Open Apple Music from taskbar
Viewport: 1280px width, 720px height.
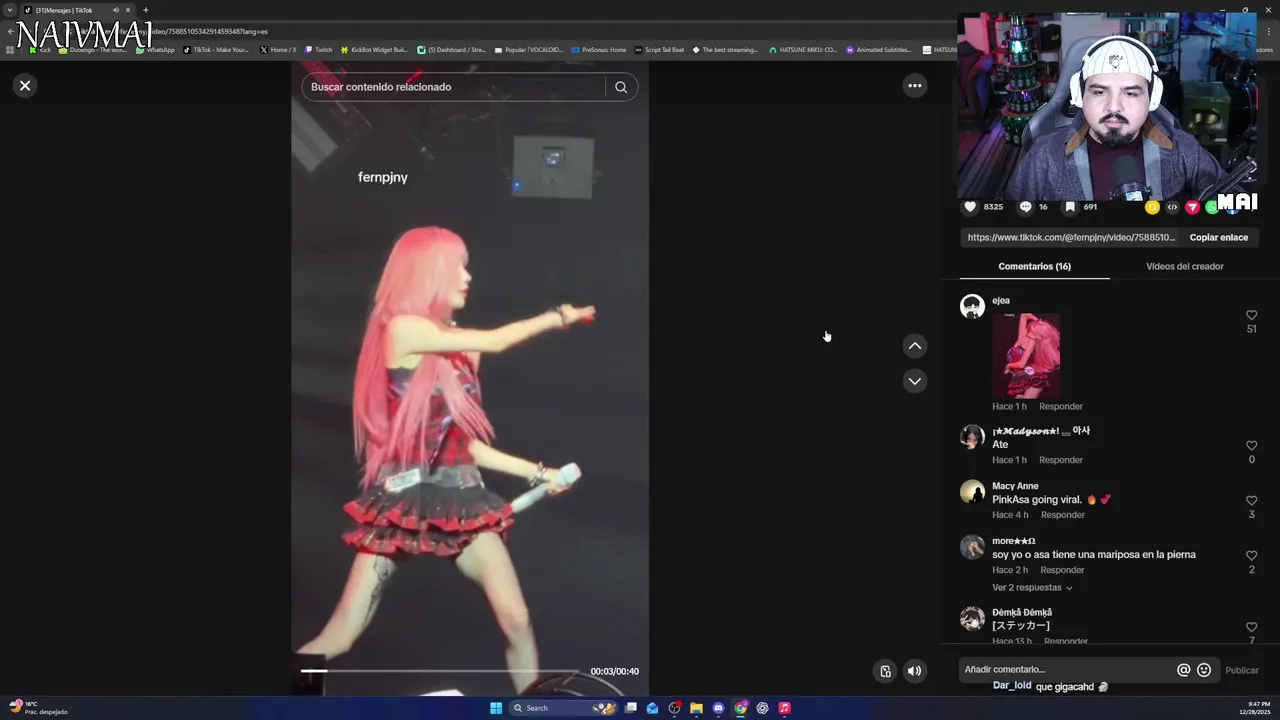tap(784, 708)
